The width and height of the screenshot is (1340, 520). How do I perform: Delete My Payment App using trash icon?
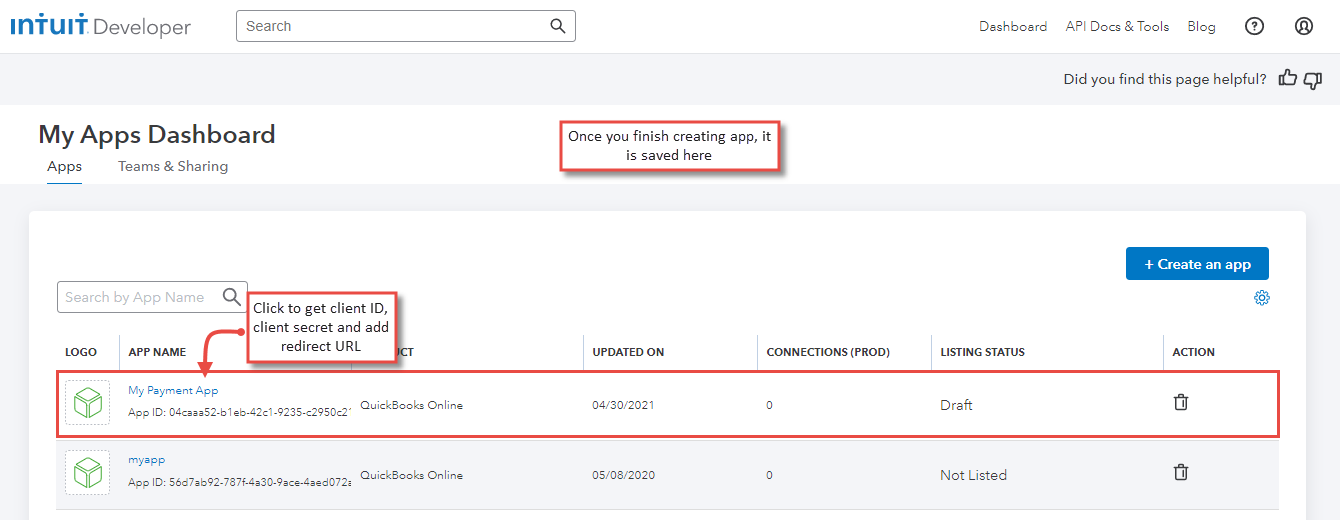1181,403
